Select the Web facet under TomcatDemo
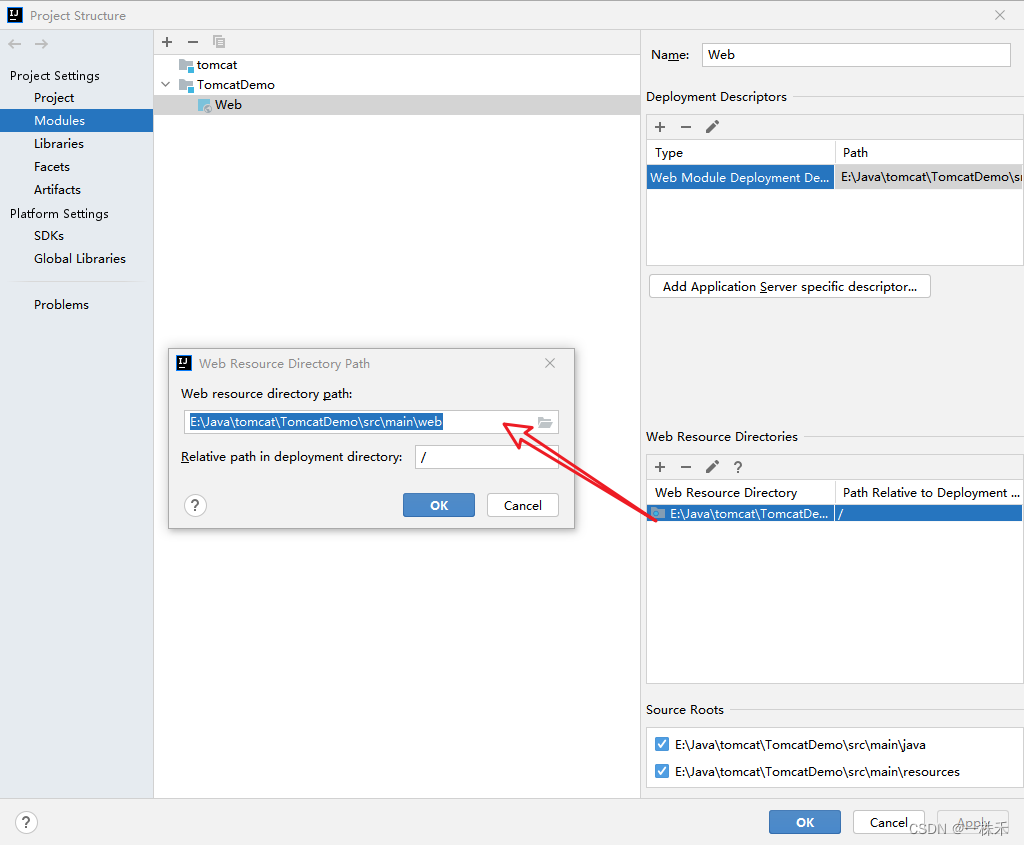The image size is (1024, 845). click(396, 104)
